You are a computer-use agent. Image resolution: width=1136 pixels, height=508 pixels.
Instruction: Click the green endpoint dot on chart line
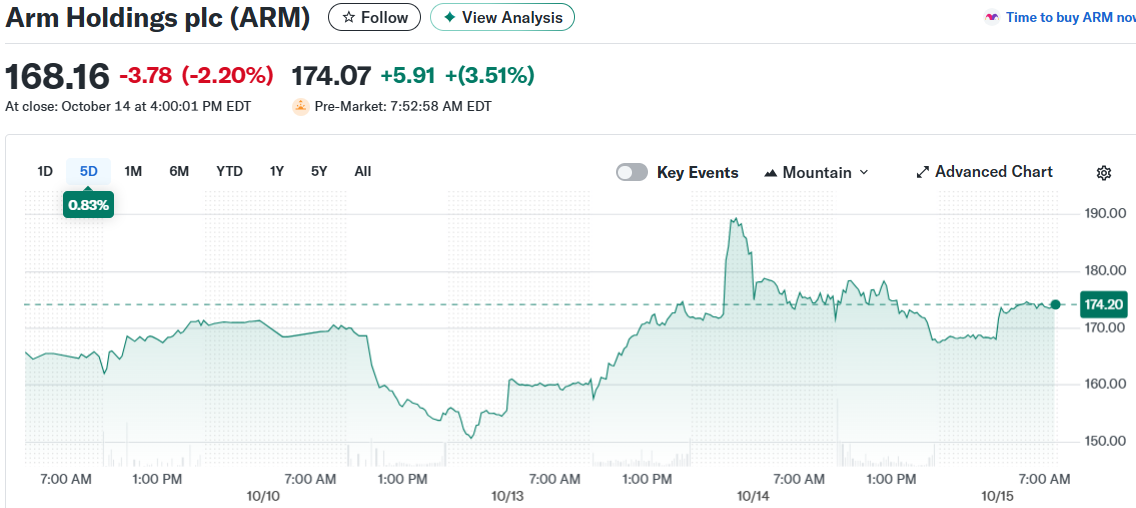(1055, 304)
